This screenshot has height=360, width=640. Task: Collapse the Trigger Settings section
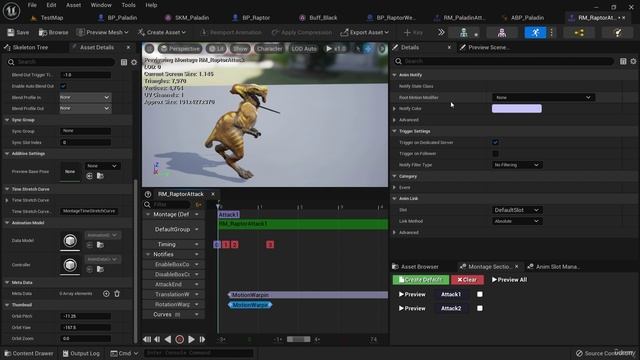click(x=394, y=131)
